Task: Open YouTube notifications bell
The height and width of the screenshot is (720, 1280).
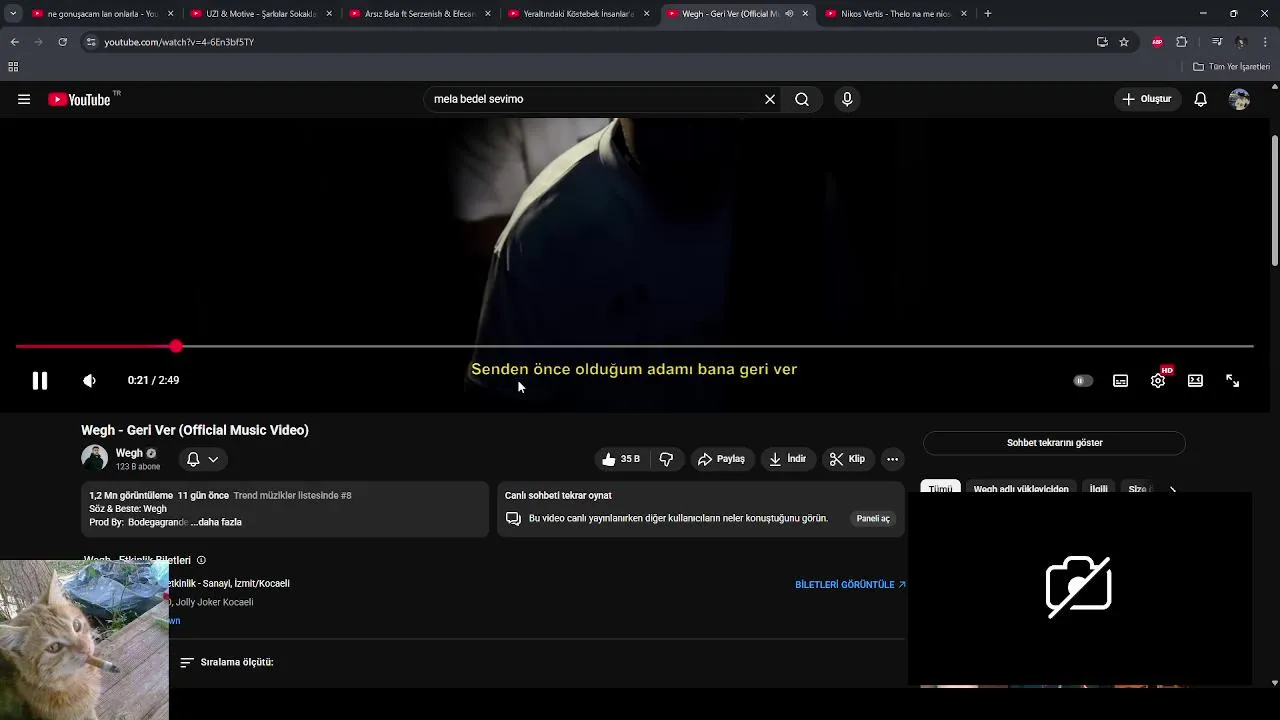Action: tap(1201, 99)
